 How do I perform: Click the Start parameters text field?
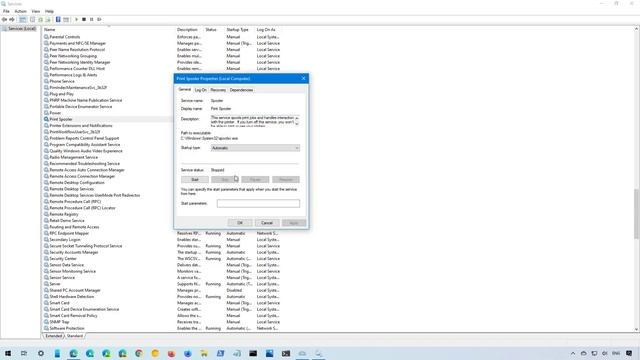click(x=258, y=203)
